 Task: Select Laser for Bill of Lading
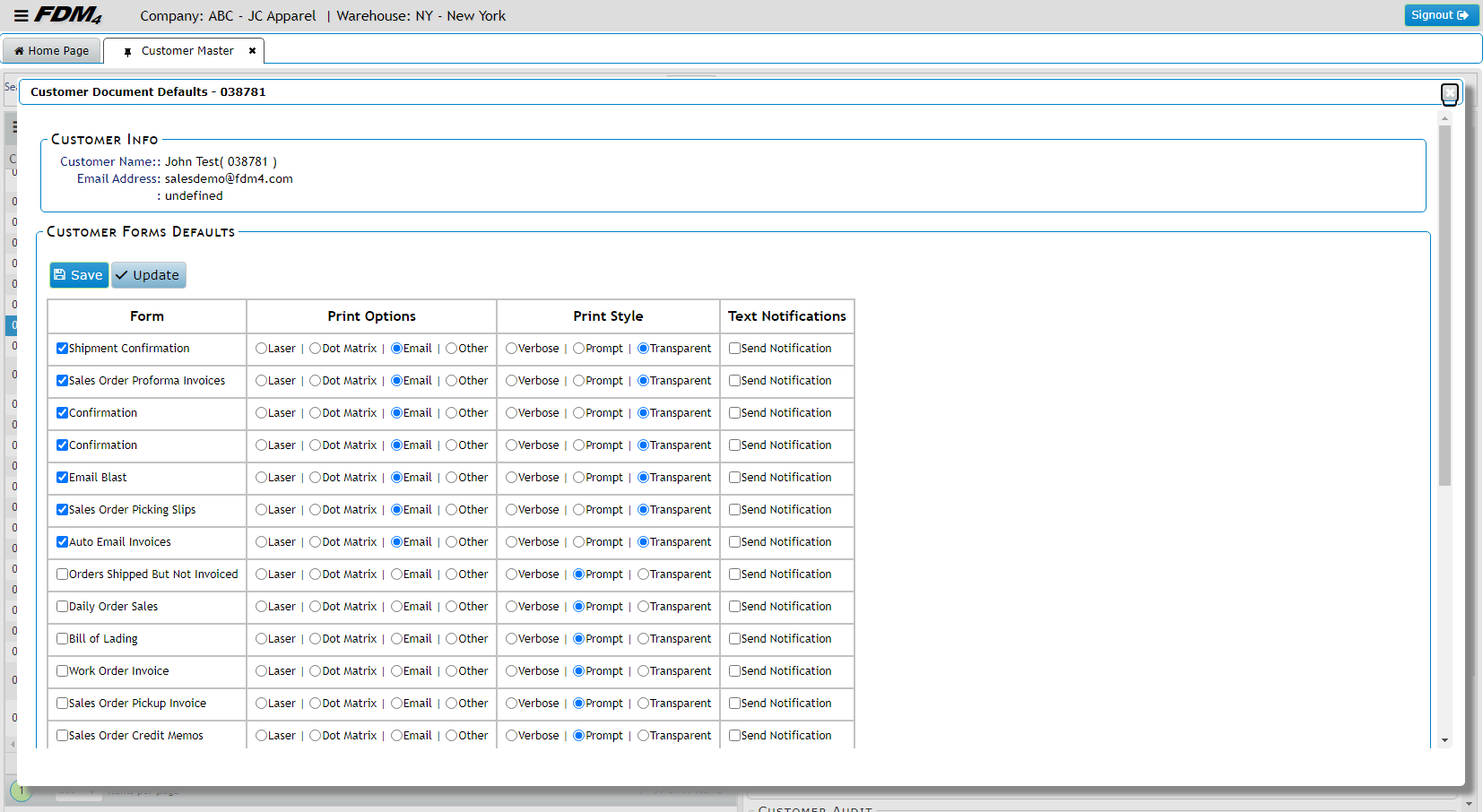pos(261,639)
